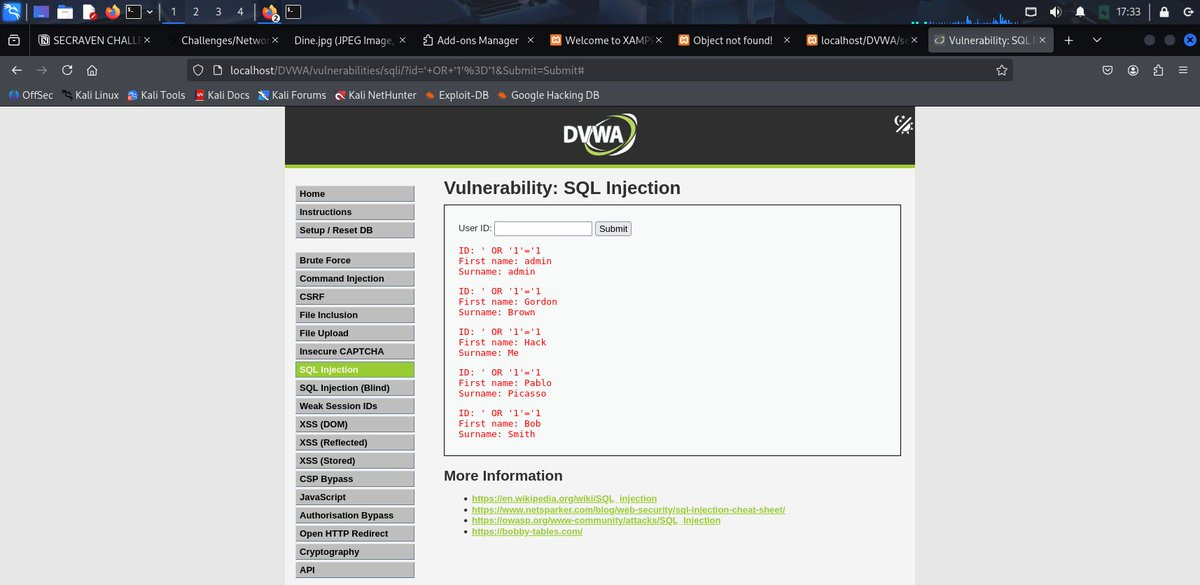Open the file manager panel launcher
1200x585 pixels.
[65, 12]
